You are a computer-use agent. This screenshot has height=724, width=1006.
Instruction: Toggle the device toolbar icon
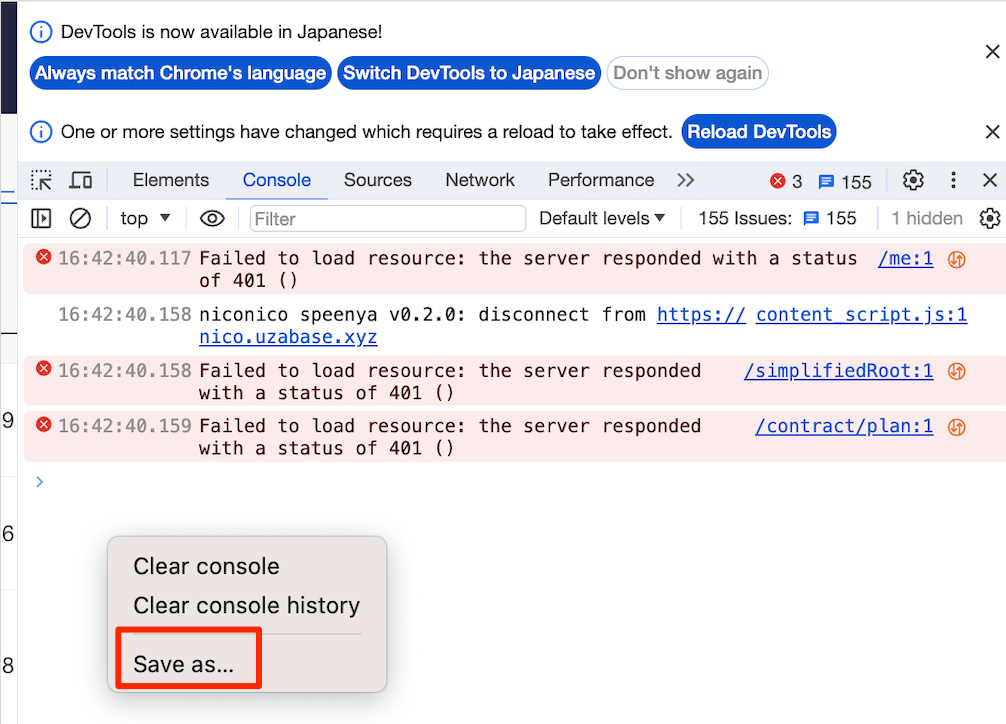pyautogui.click(x=81, y=180)
